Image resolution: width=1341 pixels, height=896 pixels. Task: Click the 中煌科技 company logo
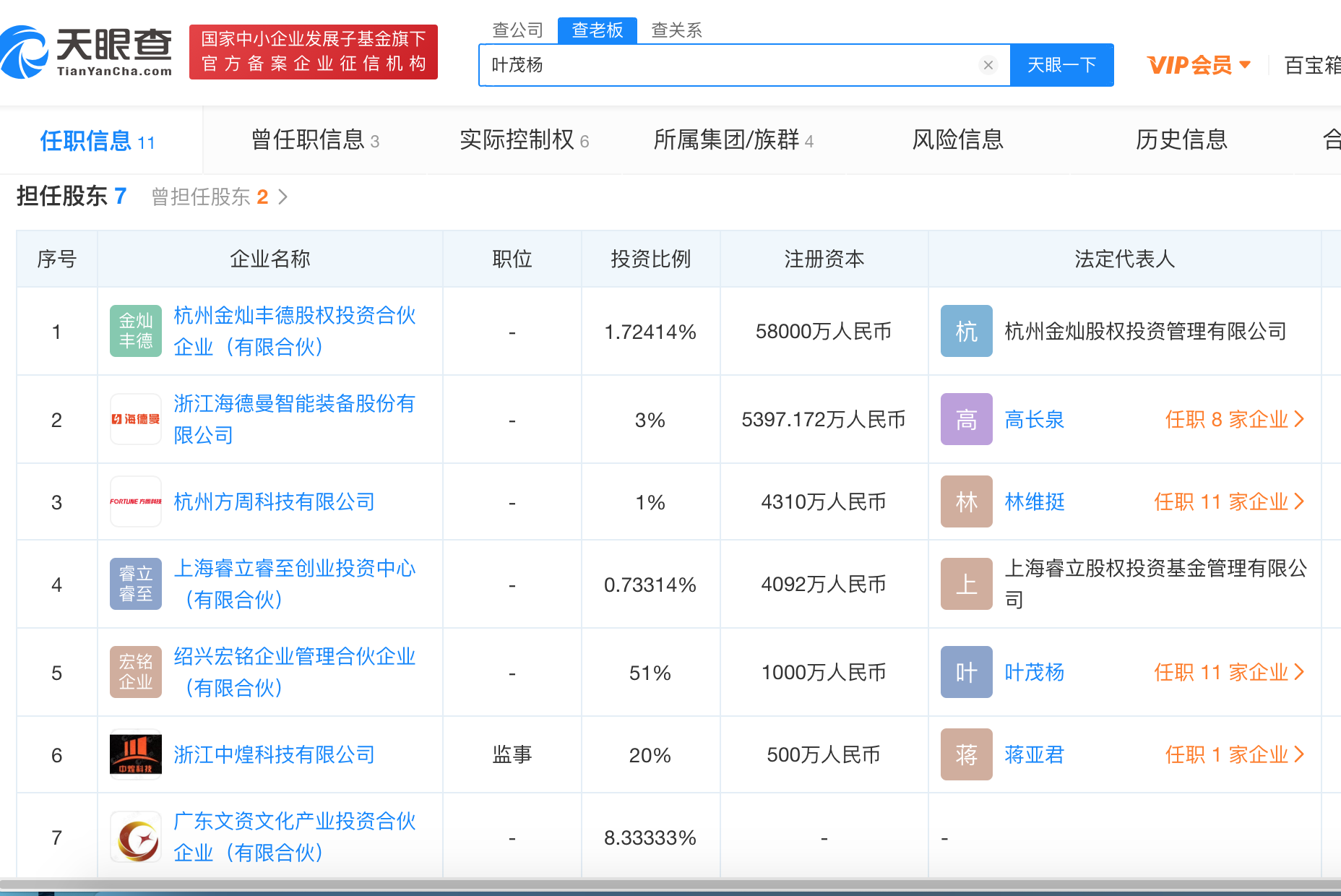pos(136,754)
